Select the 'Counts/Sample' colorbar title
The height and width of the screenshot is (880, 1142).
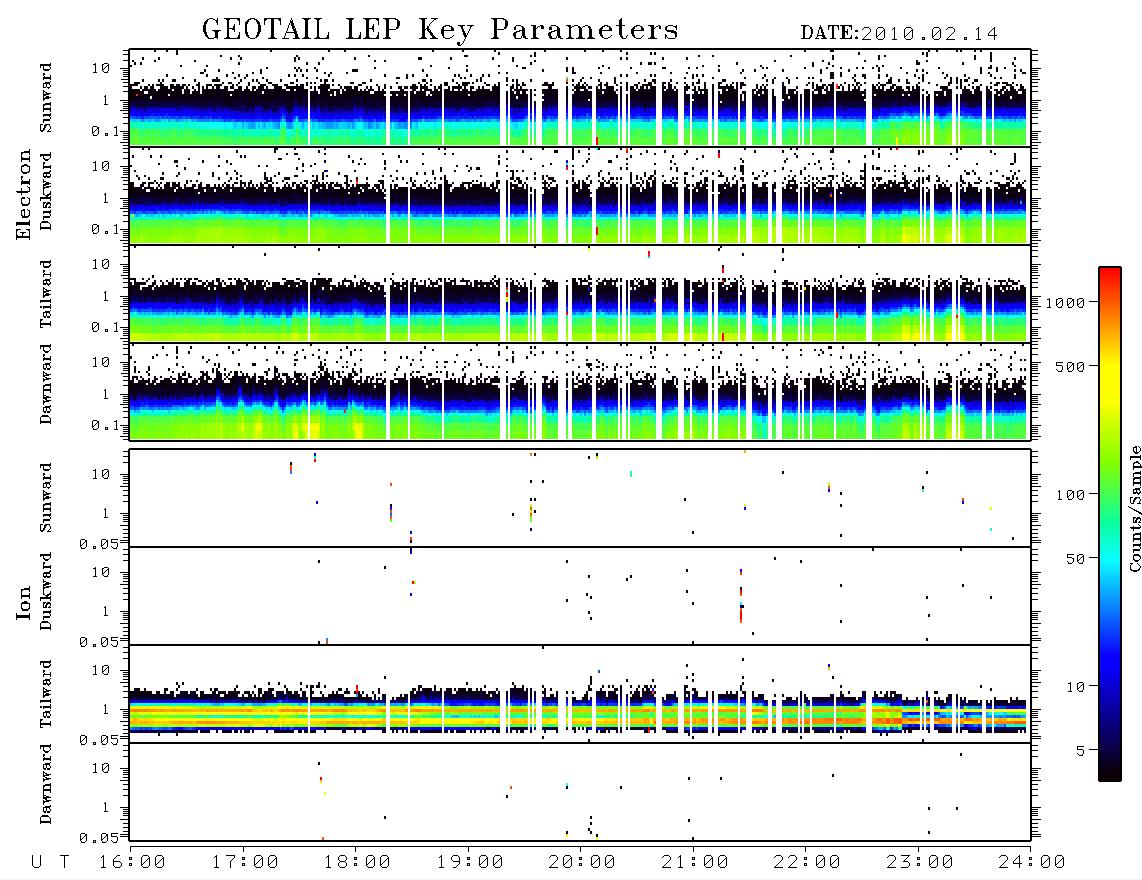pyautogui.click(x=1134, y=508)
